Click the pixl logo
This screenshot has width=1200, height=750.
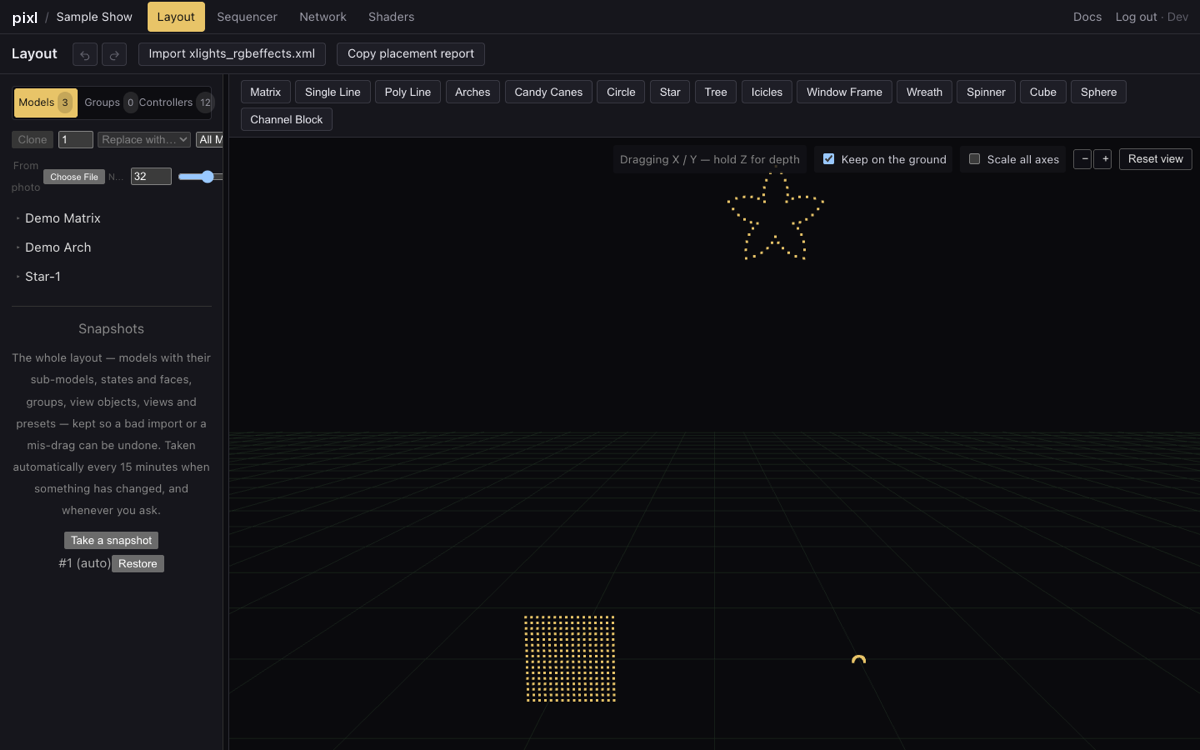coord(24,17)
